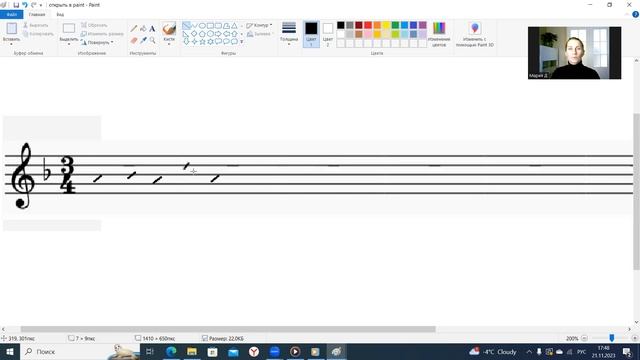Select the Magnifier tool

tap(152, 40)
